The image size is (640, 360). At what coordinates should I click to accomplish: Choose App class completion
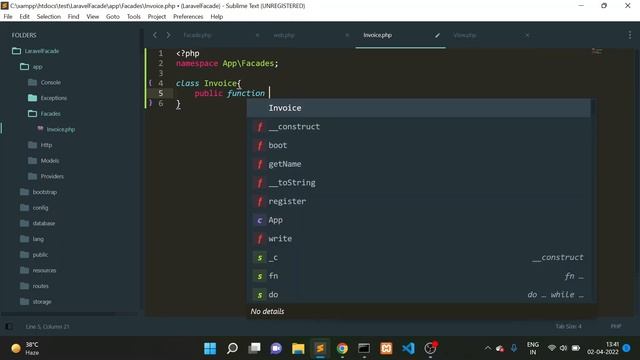point(418,220)
